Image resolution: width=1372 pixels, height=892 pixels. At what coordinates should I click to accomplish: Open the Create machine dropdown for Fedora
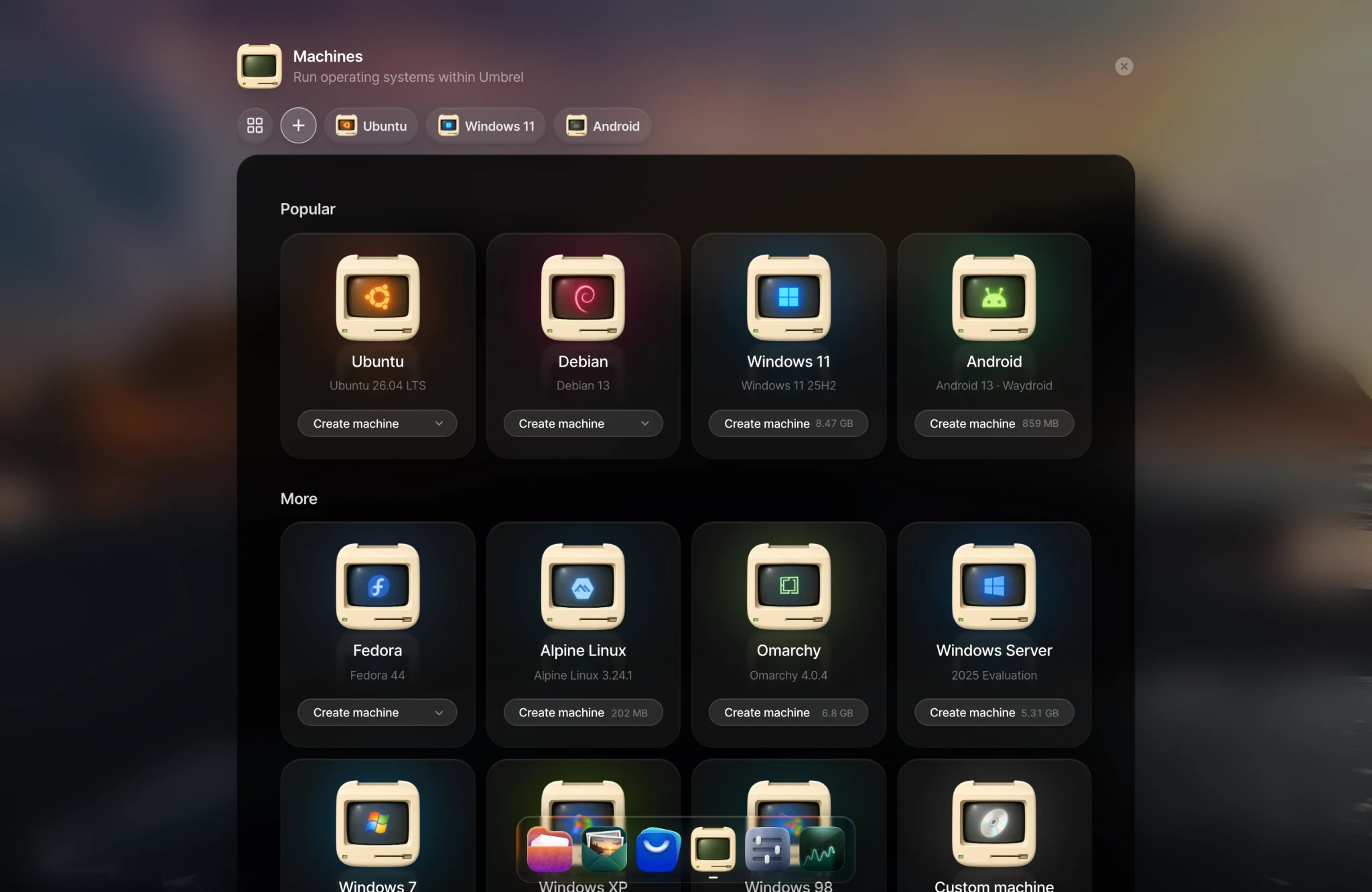coord(377,712)
